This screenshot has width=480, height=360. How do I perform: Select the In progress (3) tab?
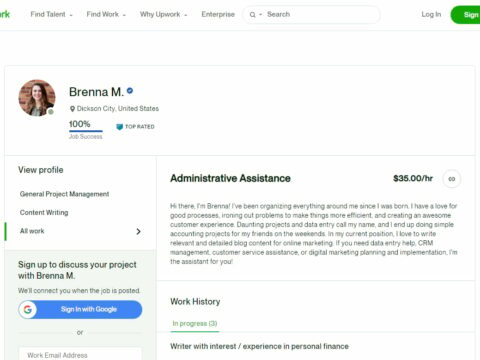[x=195, y=323]
